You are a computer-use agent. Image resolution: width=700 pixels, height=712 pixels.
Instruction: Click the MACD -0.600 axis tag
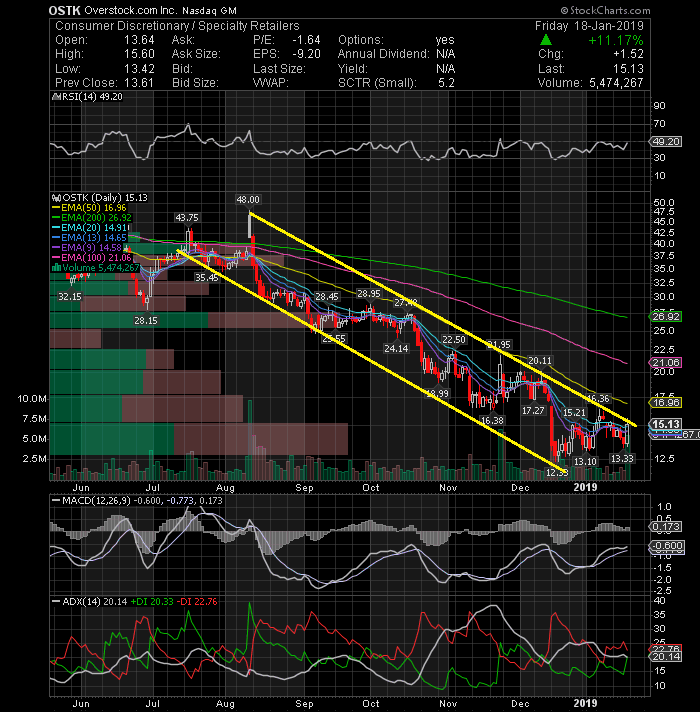pyautogui.click(x=666, y=546)
